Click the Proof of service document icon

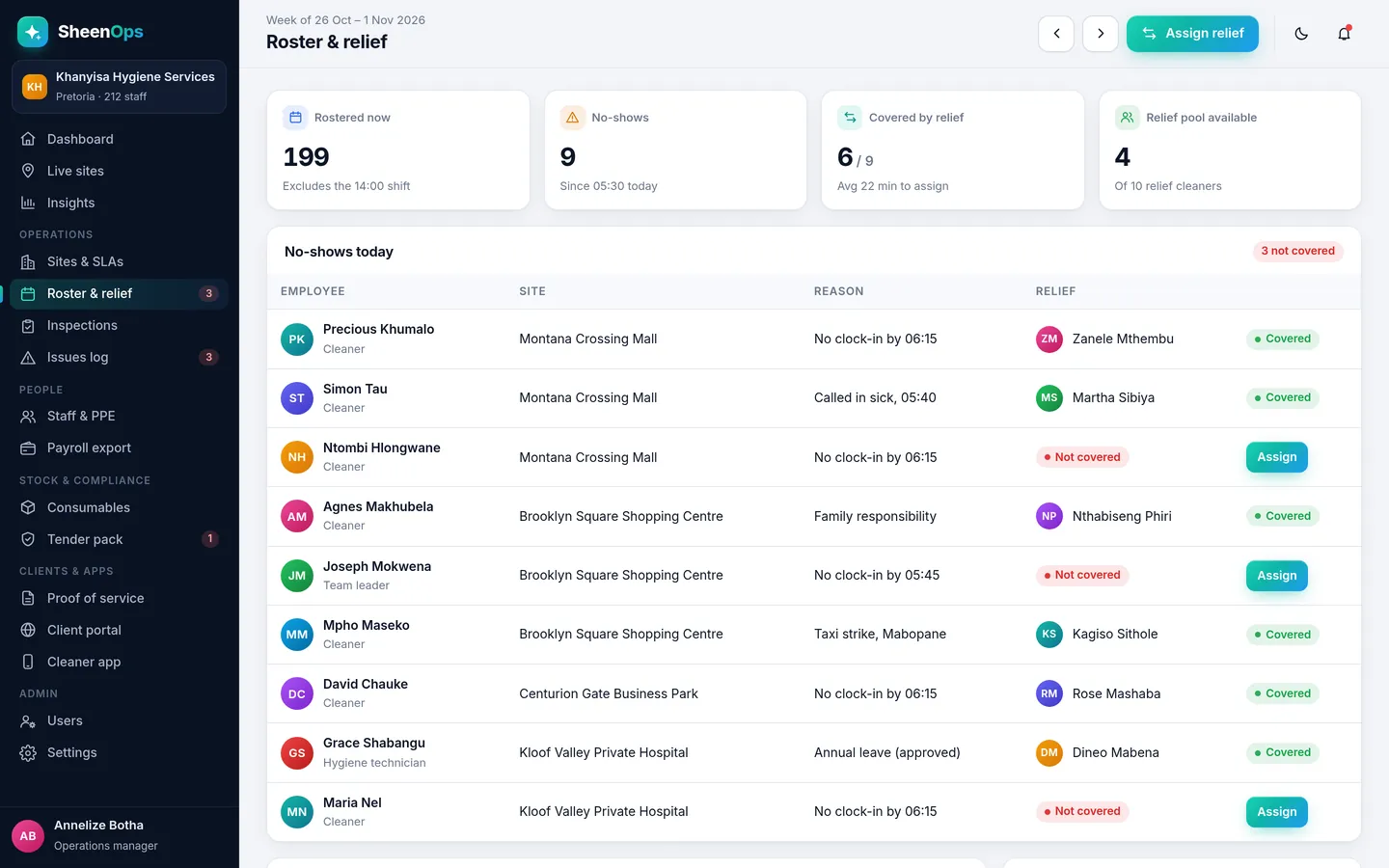pyautogui.click(x=28, y=599)
